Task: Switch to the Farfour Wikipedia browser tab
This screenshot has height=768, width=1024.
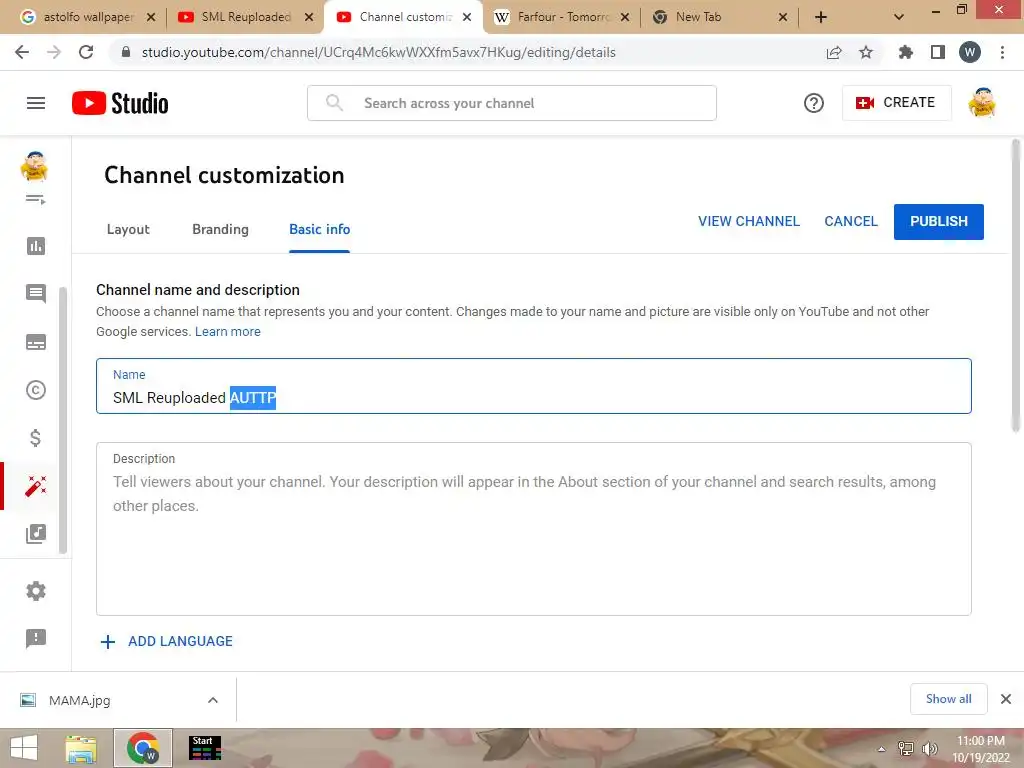Action: click(x=562, y=18)
